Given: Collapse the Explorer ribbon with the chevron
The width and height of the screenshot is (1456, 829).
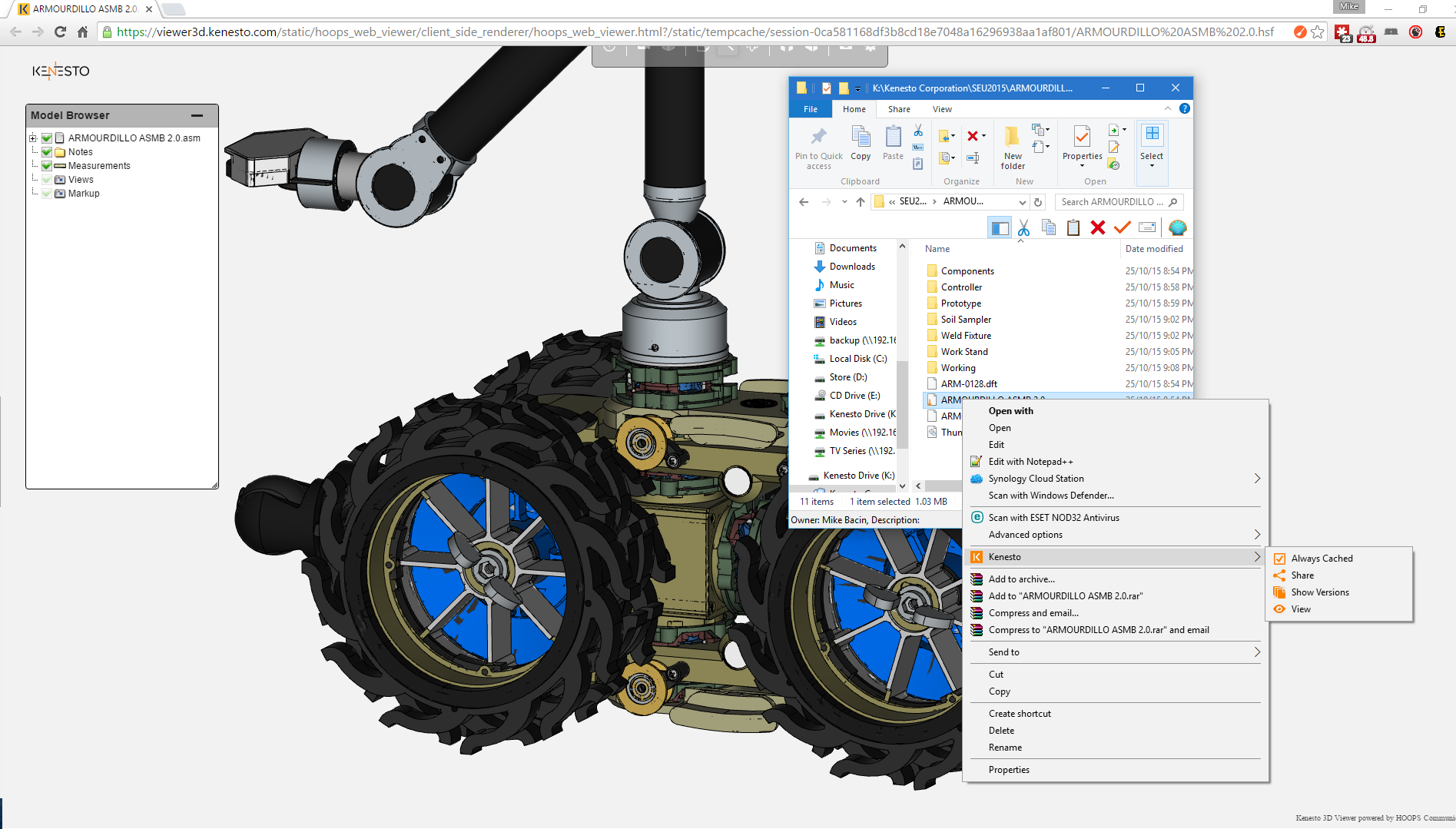Looking at the screenshot, I should pos(1168,109).
